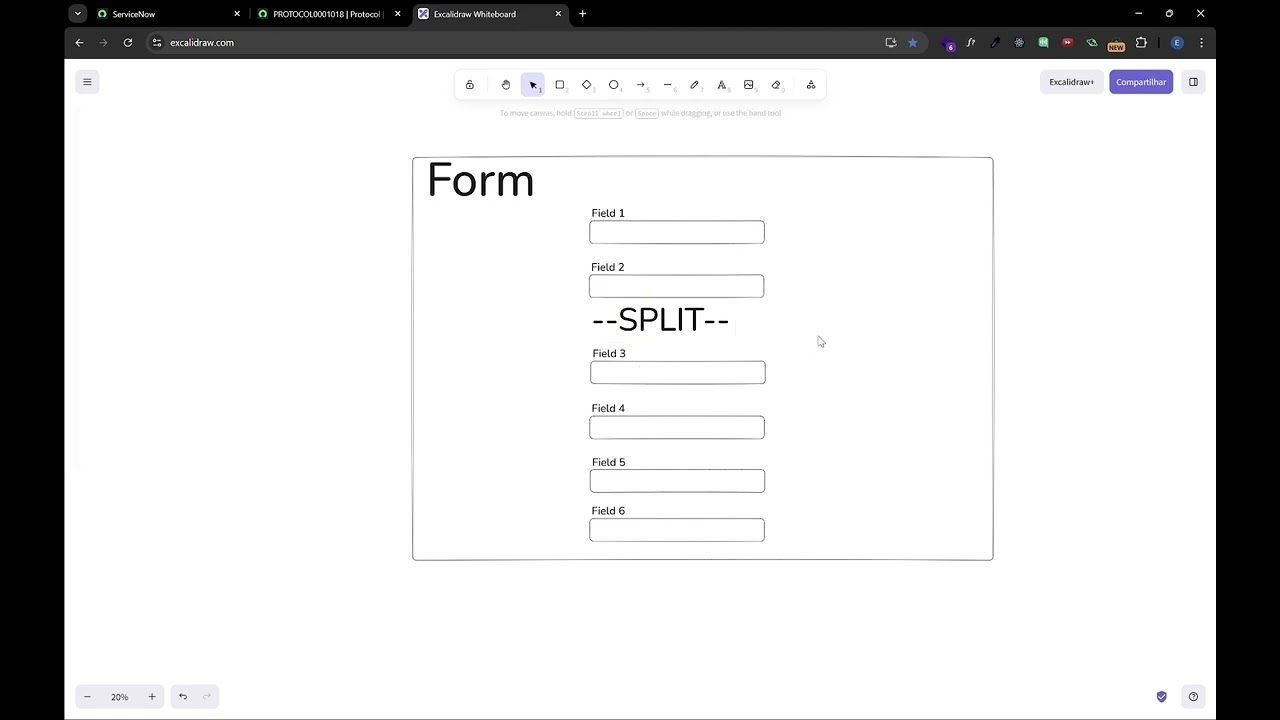Select the Diamond shape tool
This screenshot has width=1280, height=720.
[587, 85]
